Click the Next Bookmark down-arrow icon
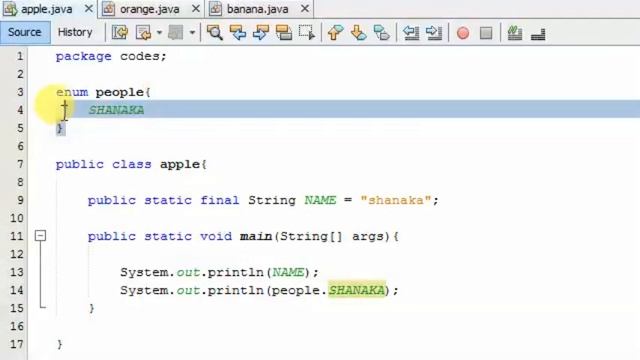The height and width of the screenshot is (360, 640). tap(358, 33)
